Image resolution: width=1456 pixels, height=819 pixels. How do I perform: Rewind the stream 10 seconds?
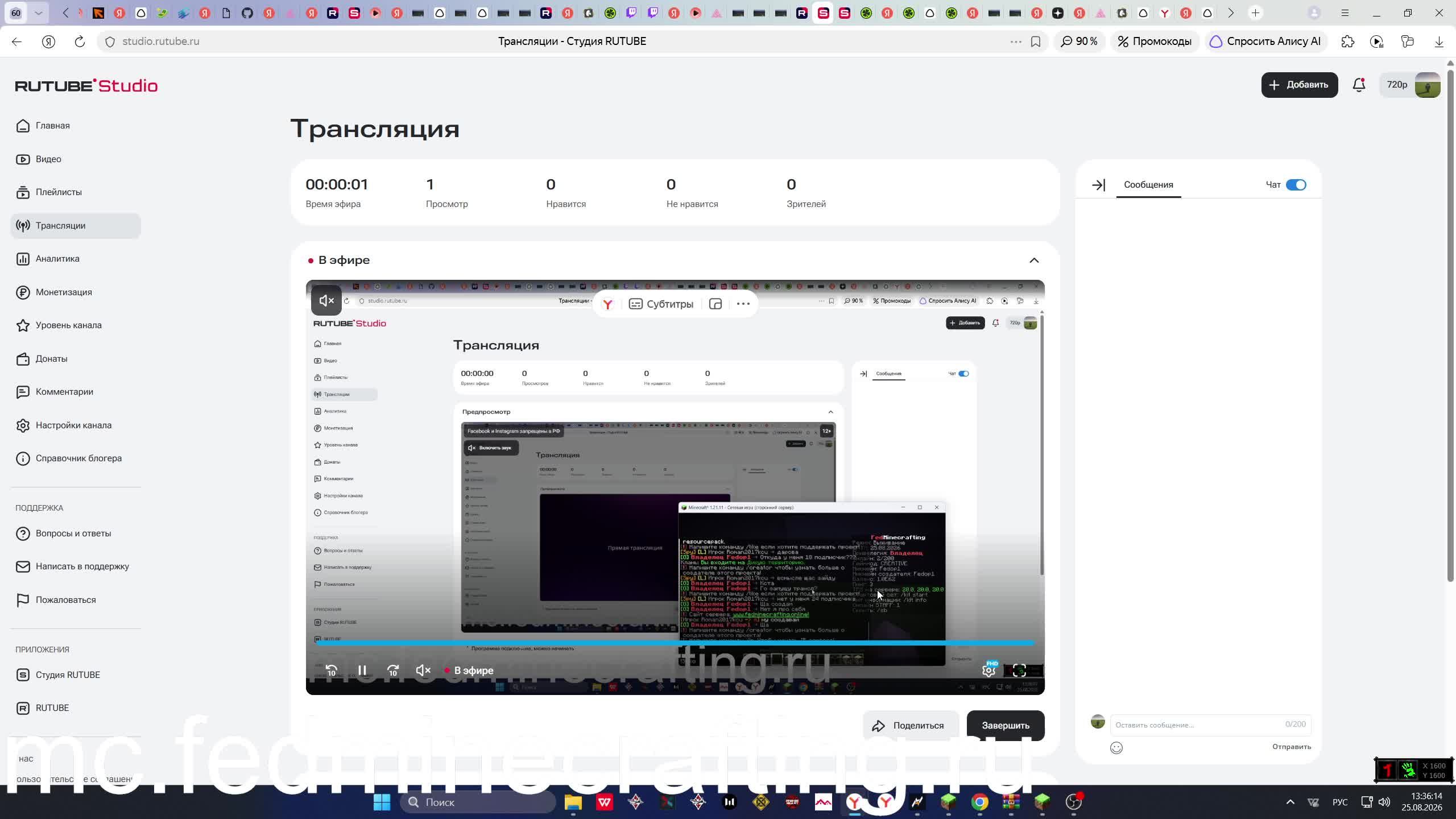click(x=332, y=671)
